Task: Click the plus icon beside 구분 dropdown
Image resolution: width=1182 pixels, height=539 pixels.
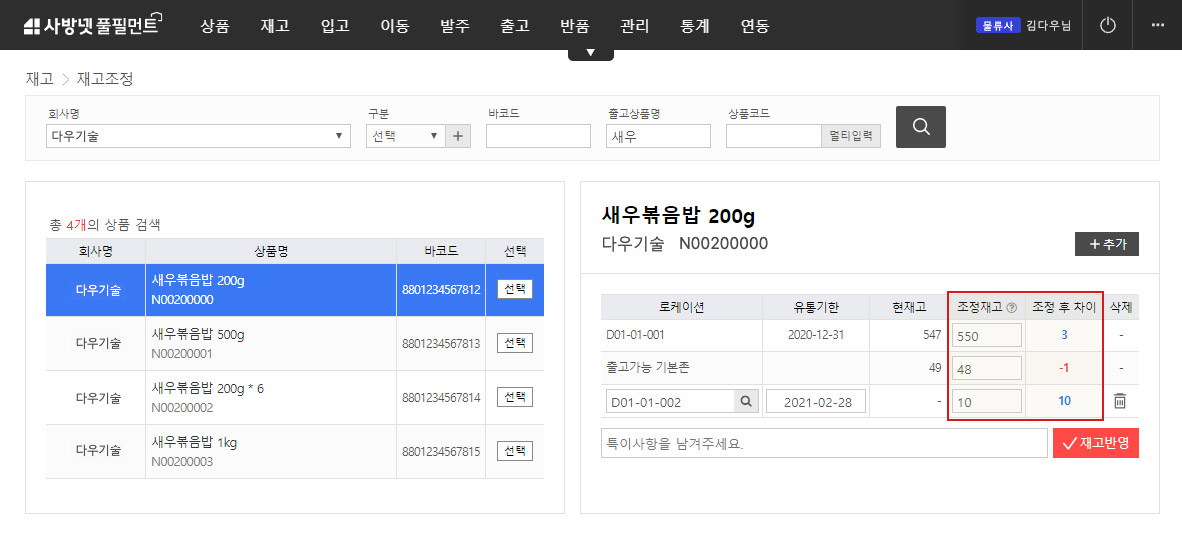Action: [459, 136]
